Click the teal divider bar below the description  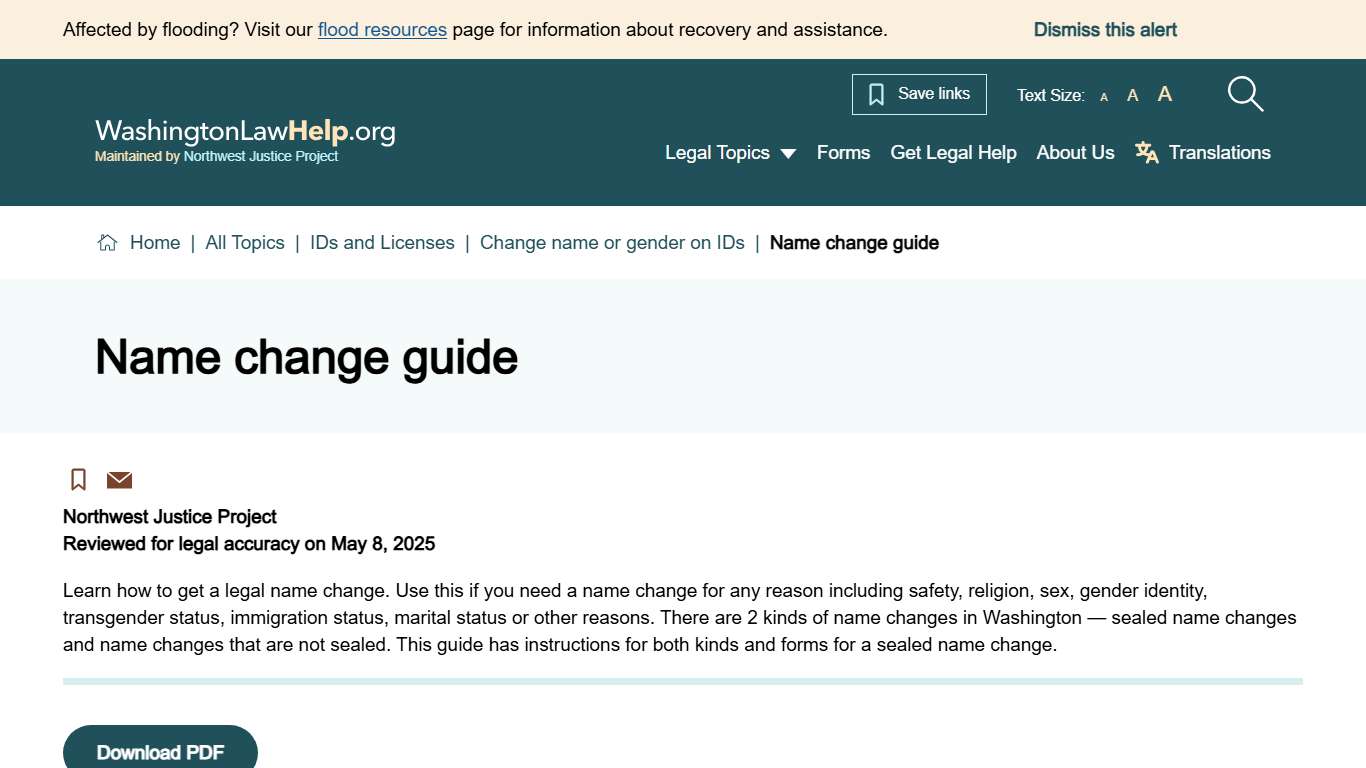click(683, 680)
